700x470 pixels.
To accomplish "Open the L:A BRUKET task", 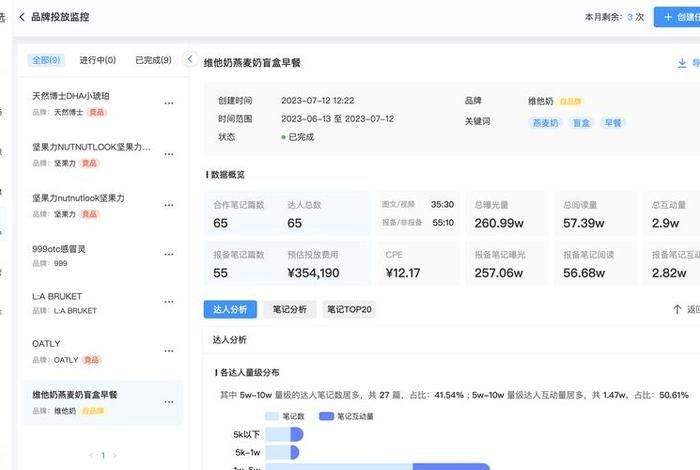I will pyautogui.click(x=103, y=303).
